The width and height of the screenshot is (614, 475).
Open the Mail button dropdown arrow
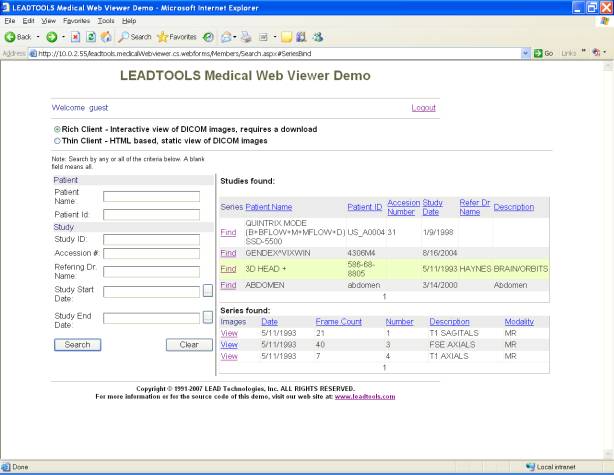(x=235, y=37)
